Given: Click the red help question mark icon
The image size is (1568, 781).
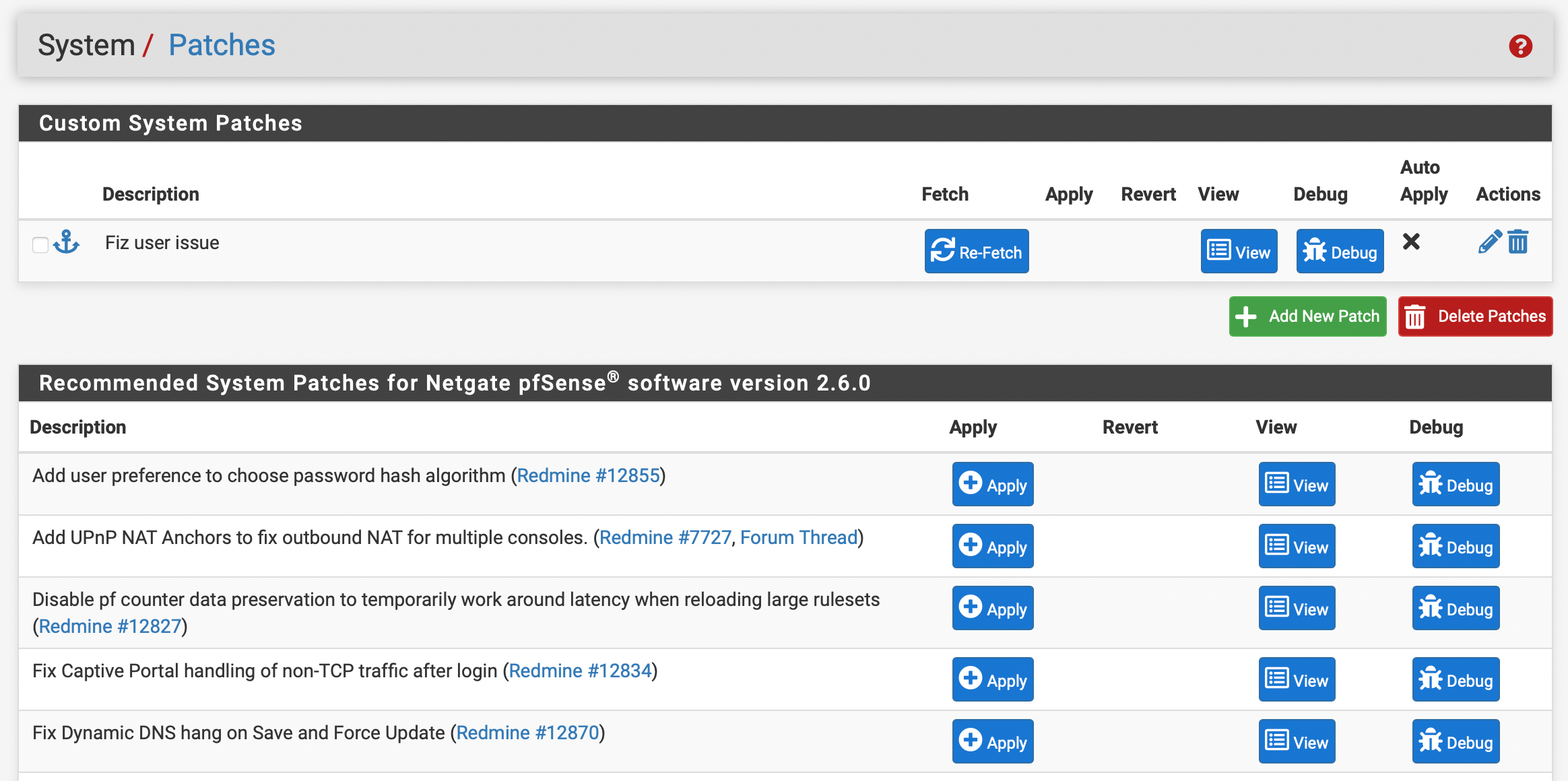Looking at the screenshot, I should point(1520,46).
